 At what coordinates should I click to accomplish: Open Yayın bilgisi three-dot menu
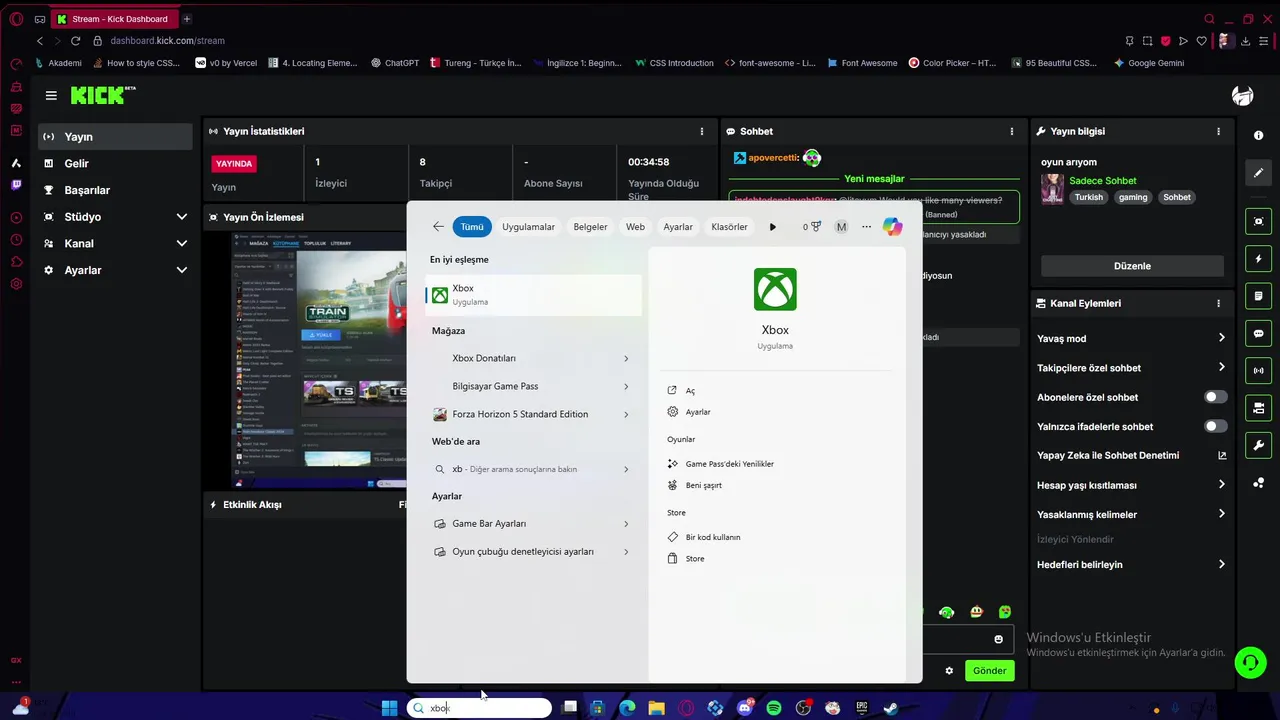click(x=1218, y=131)
